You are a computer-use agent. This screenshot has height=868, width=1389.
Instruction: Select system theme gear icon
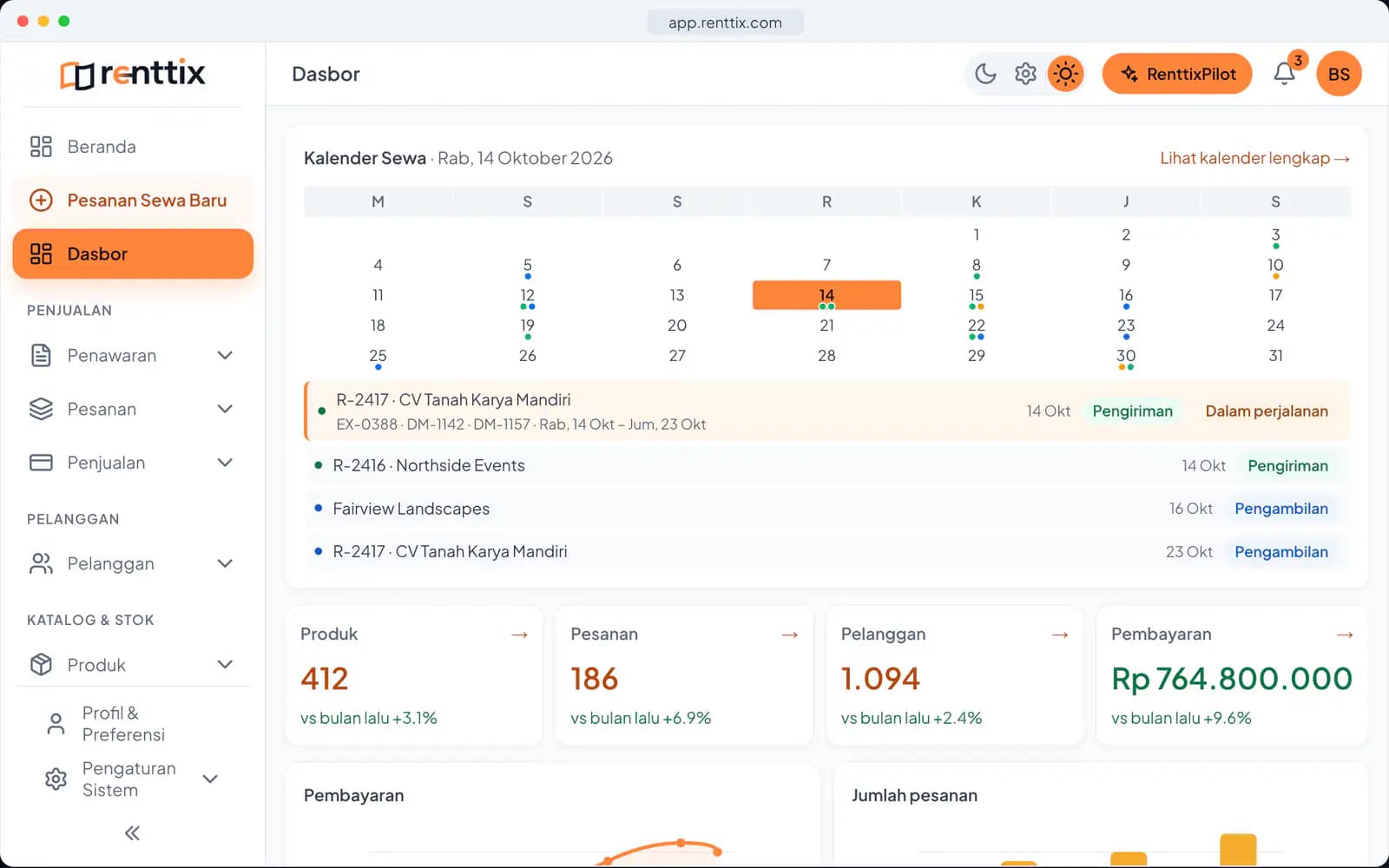[x=1025, y=74]
